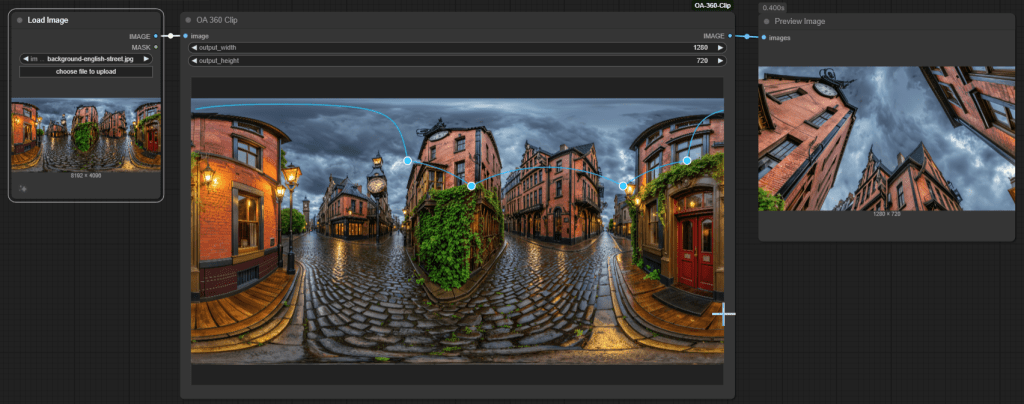Increase output_height using the right arrow next to 720

click(720, 61)
